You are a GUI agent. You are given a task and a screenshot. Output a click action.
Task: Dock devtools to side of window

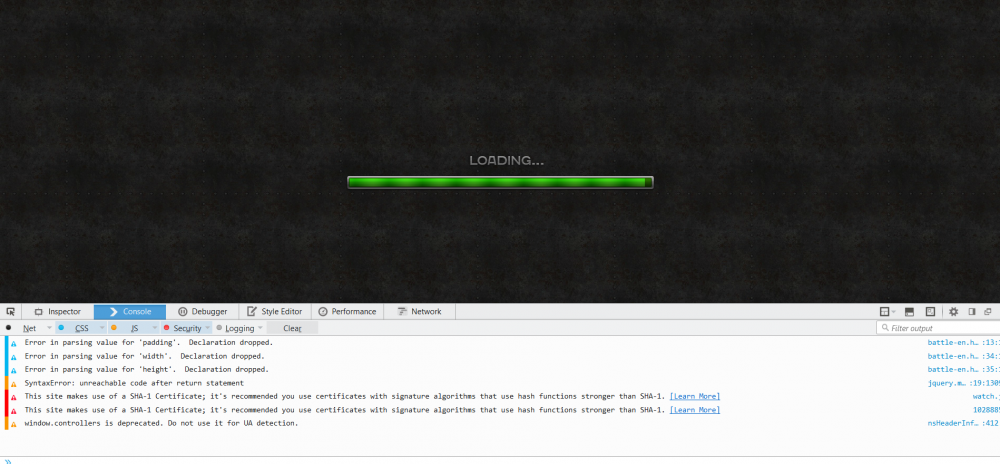pos(972,312)
